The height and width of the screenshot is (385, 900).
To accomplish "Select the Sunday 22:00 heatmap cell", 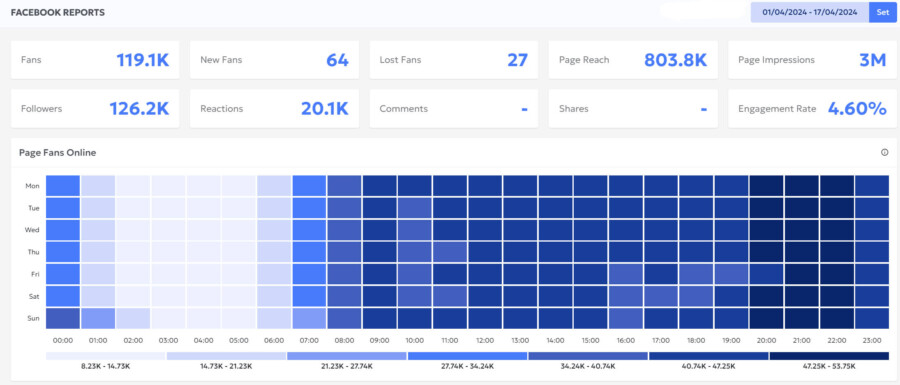I will point(837,318).
